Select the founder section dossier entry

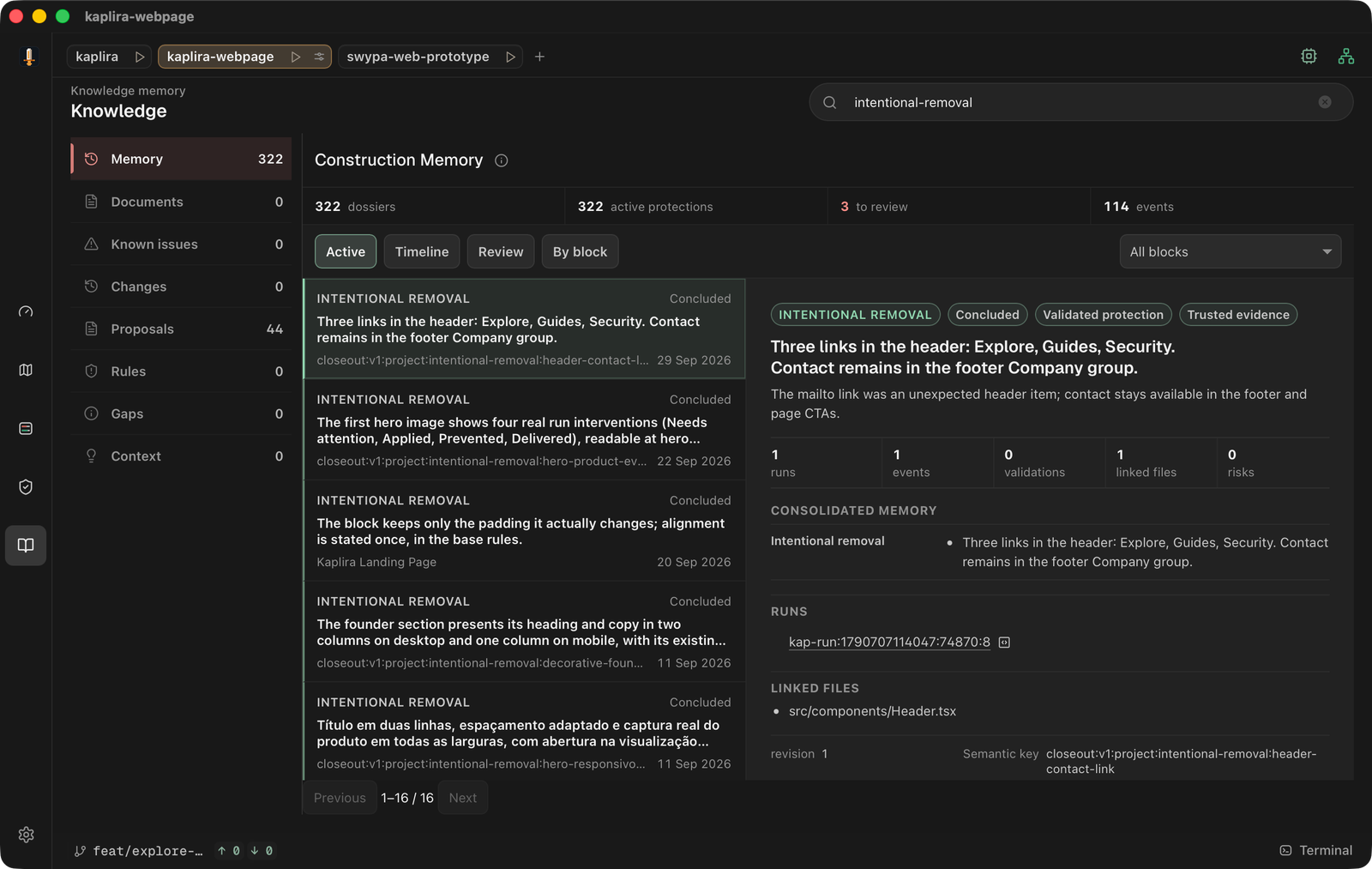pyautogui.click(x=524, y=631)
